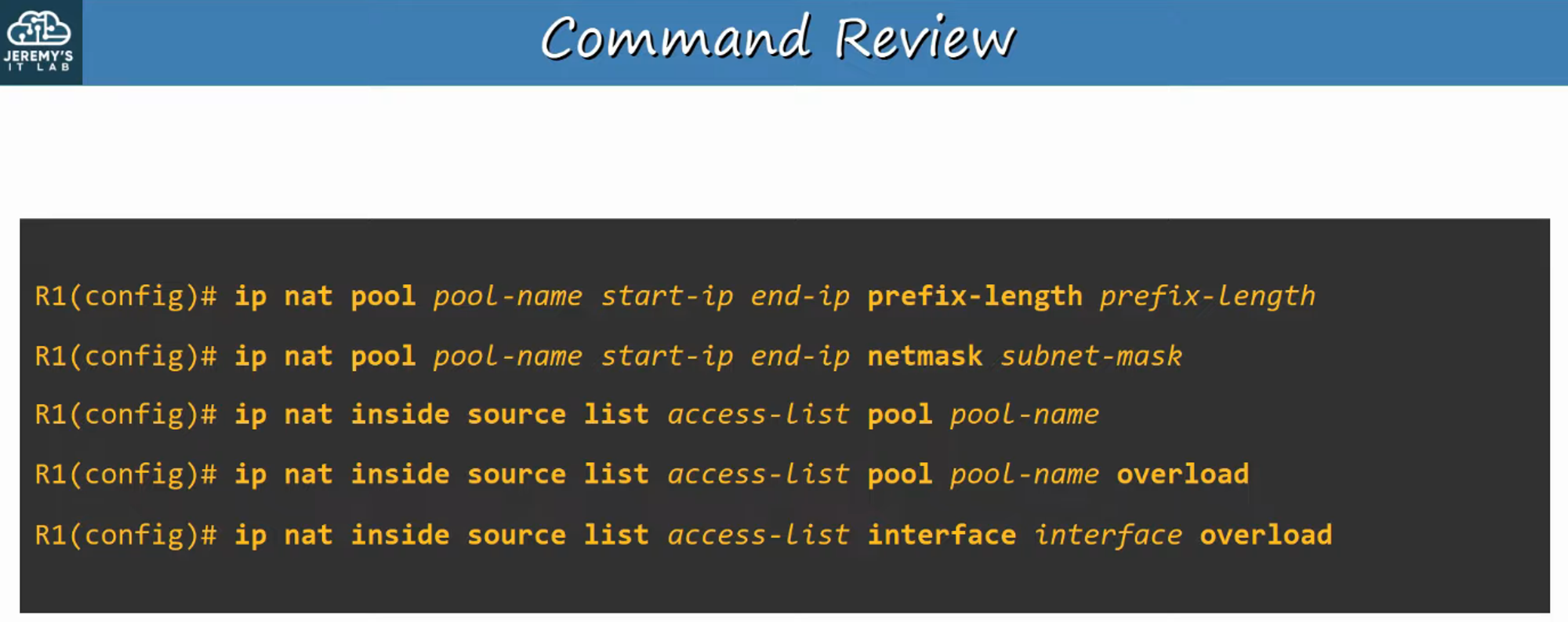Select the netmask keyword
The image size is (1568, 622).
[924, 356]
